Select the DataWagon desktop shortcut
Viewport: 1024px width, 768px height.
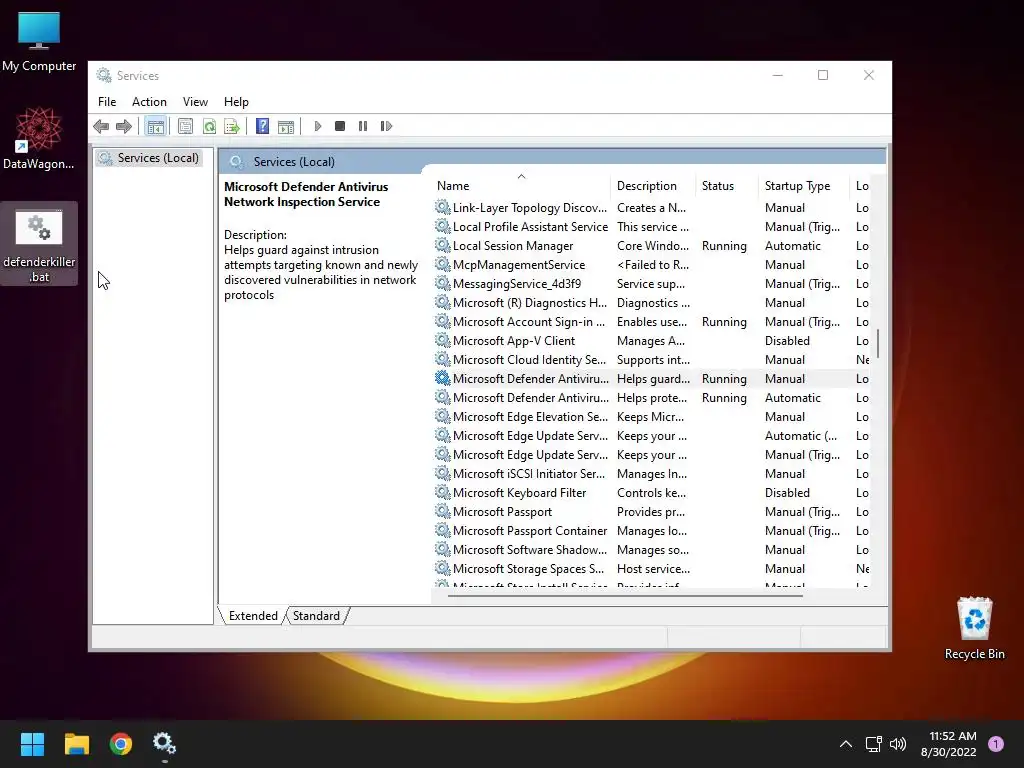(39, 138)
